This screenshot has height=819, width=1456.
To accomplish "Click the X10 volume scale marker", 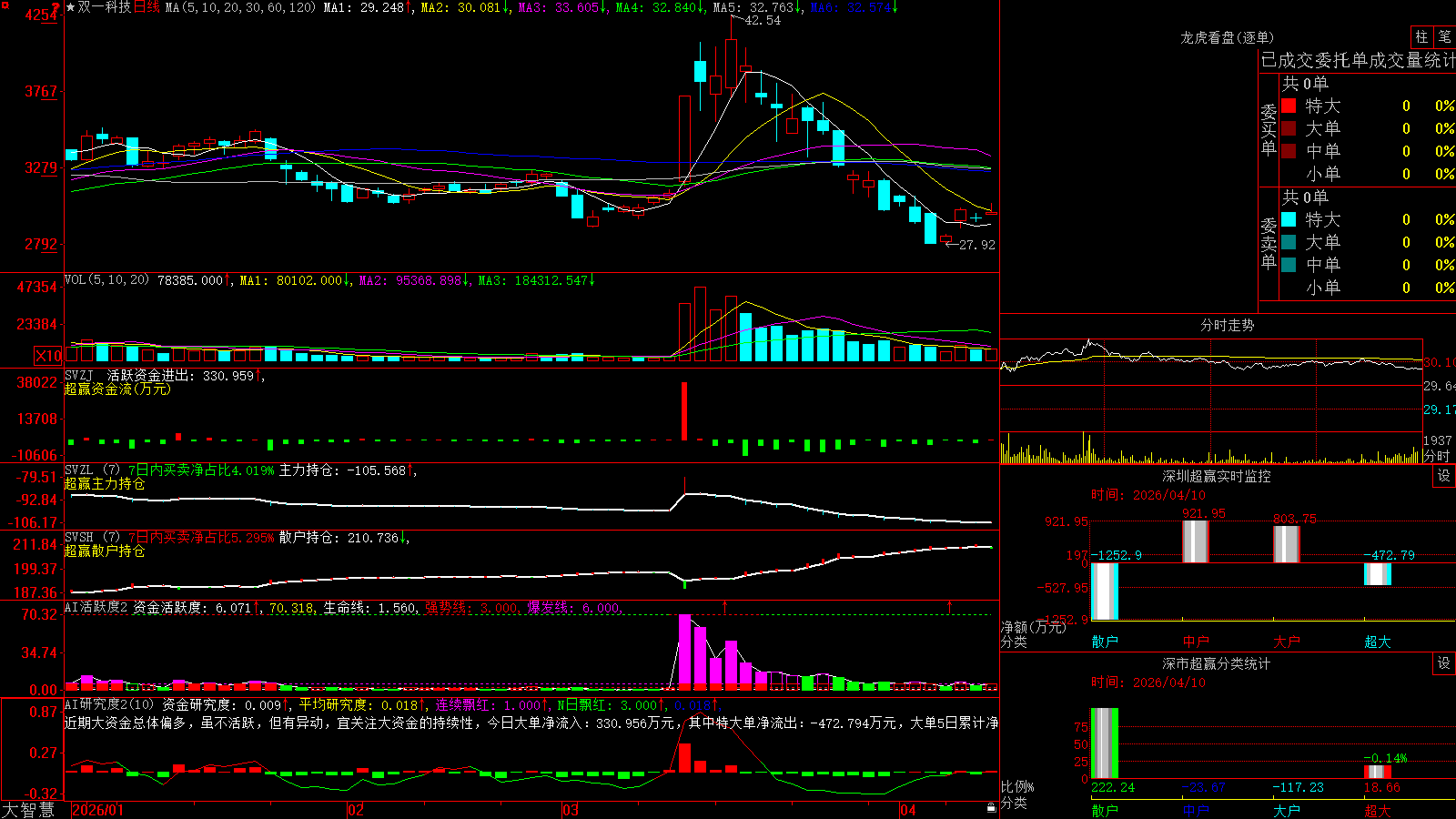I will coord(48,356).
